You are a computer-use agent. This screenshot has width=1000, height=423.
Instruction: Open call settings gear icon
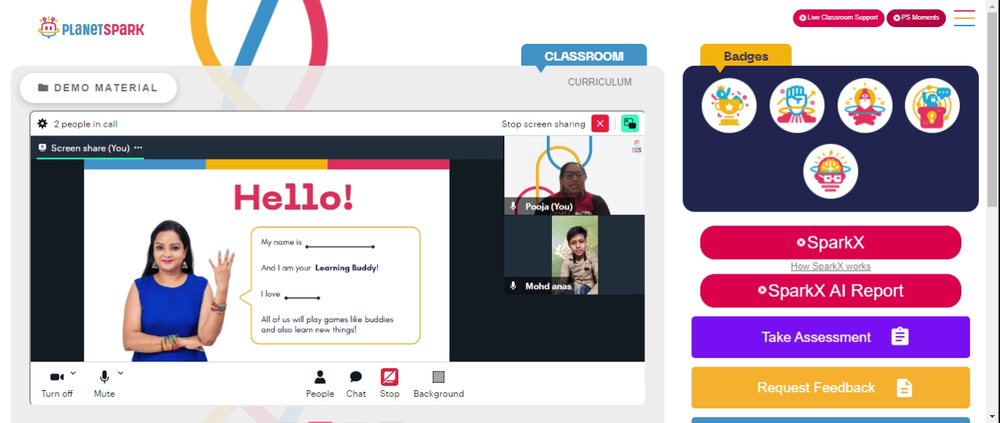(x=43, y=124)
